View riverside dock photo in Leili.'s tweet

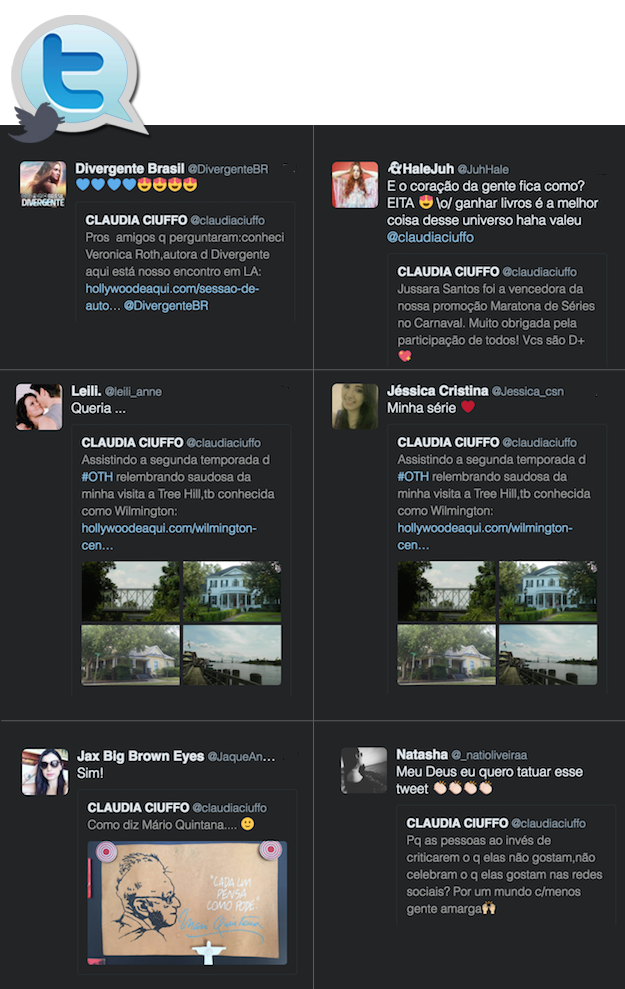tap(232, 655)
